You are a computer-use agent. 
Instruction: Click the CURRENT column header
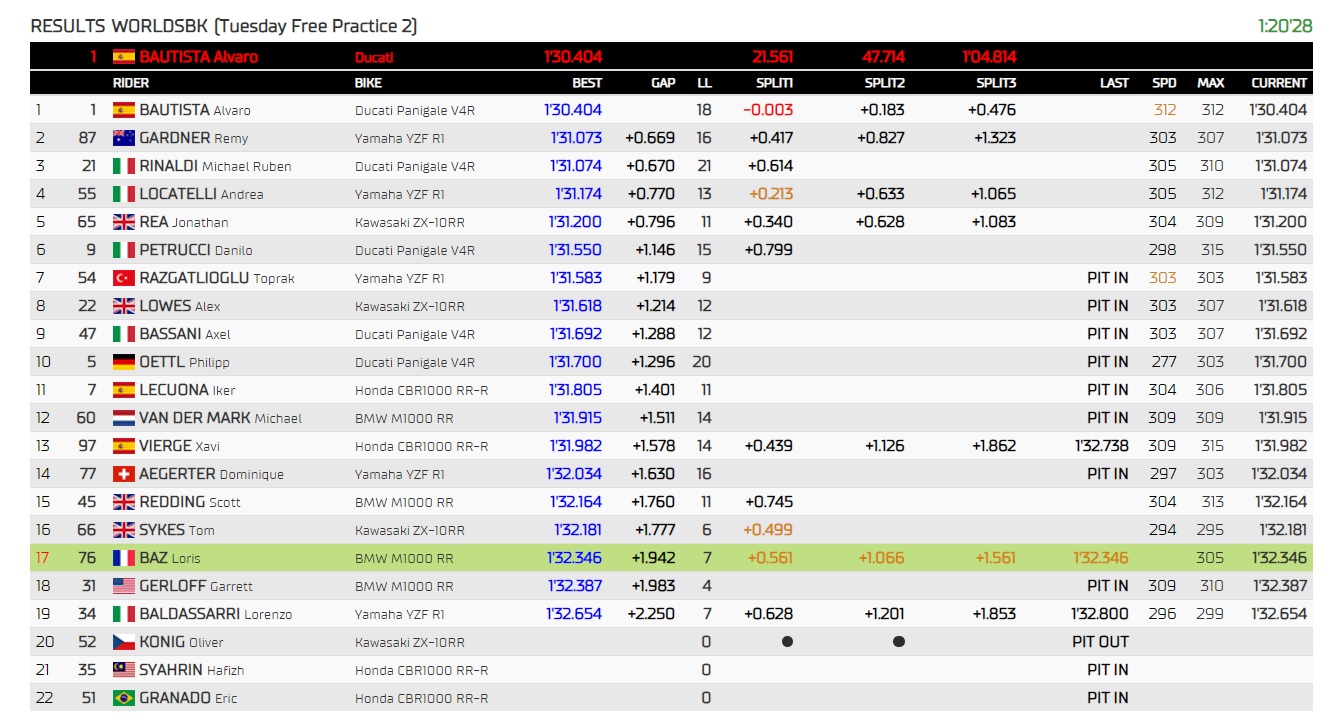(1279, 83)
